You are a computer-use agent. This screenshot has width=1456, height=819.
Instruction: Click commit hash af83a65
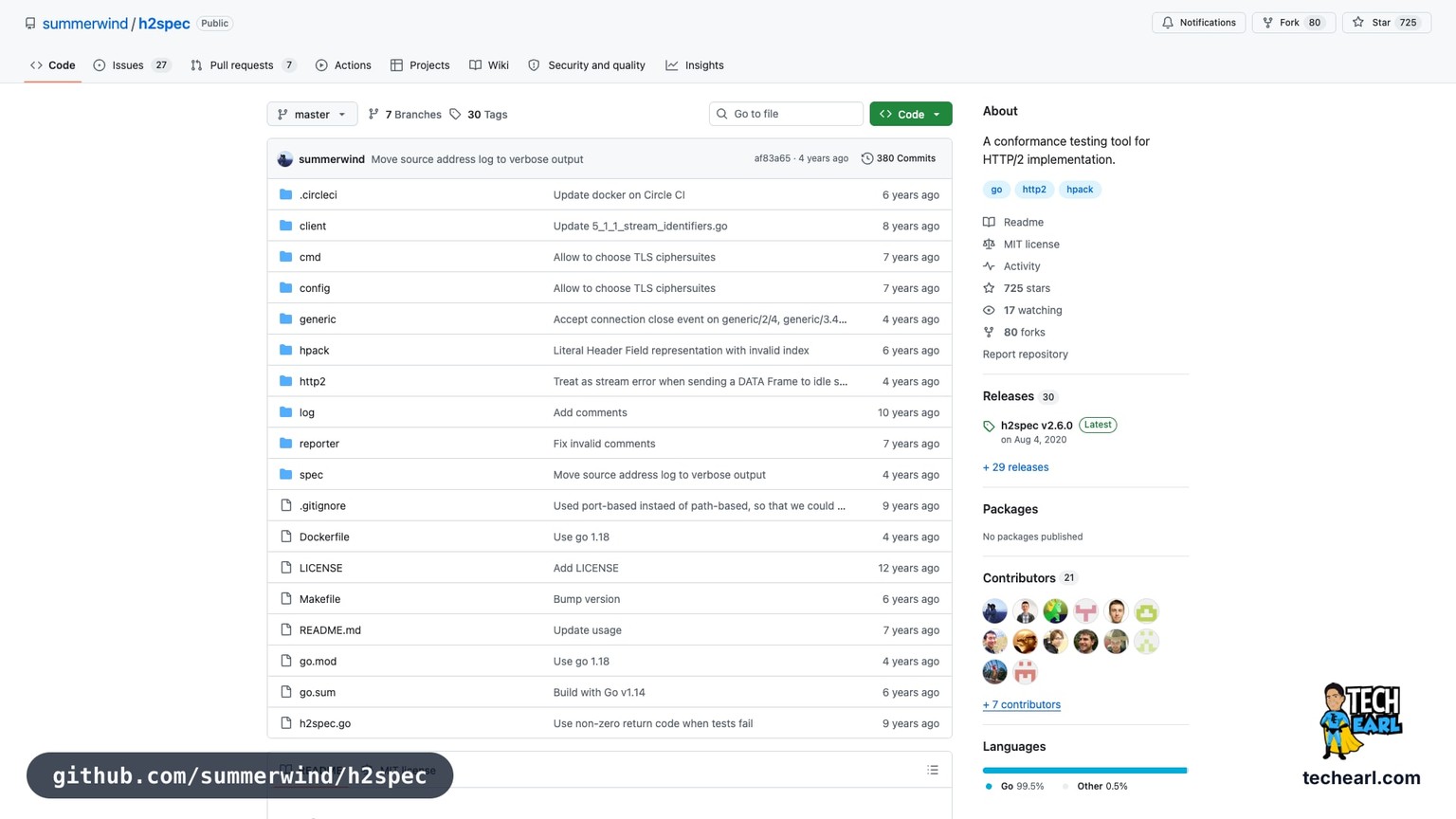[x=772, y=158]
